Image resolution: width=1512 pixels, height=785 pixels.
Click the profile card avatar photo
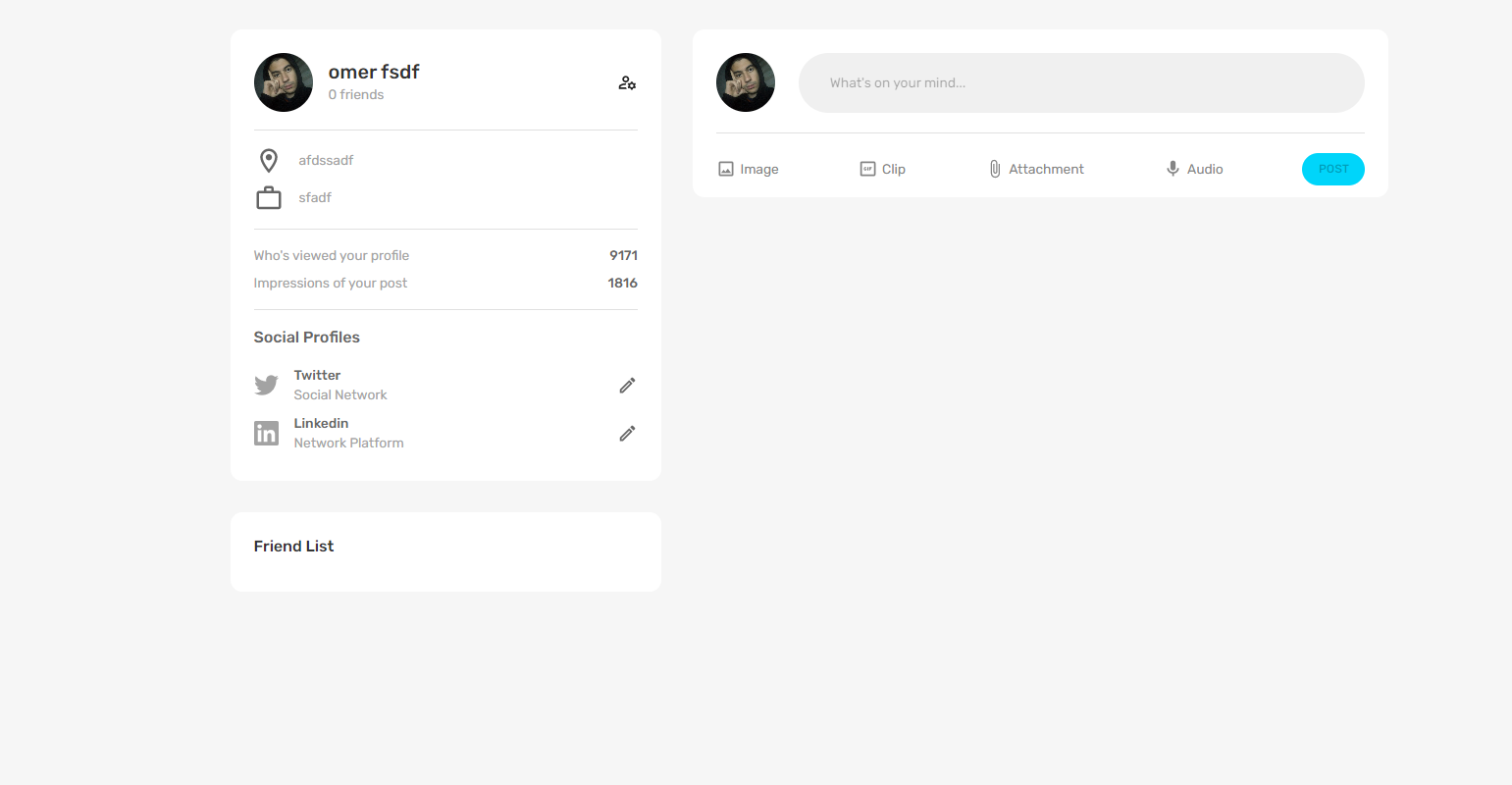(x=283, y=82)
